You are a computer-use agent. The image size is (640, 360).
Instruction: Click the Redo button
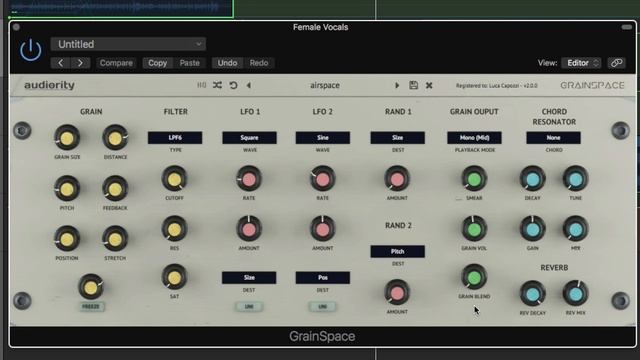pos(259,63)
